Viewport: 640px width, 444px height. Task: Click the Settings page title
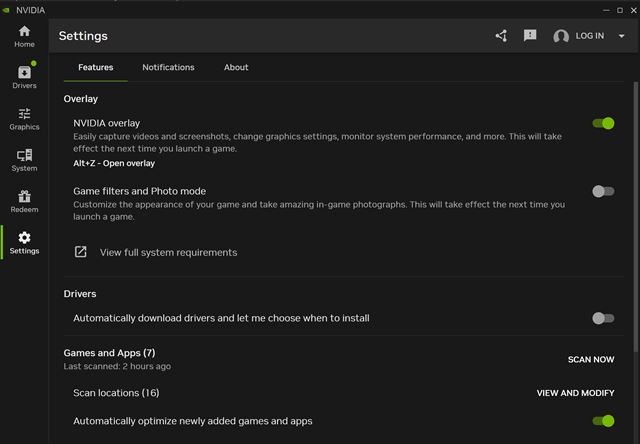(83, 36)
